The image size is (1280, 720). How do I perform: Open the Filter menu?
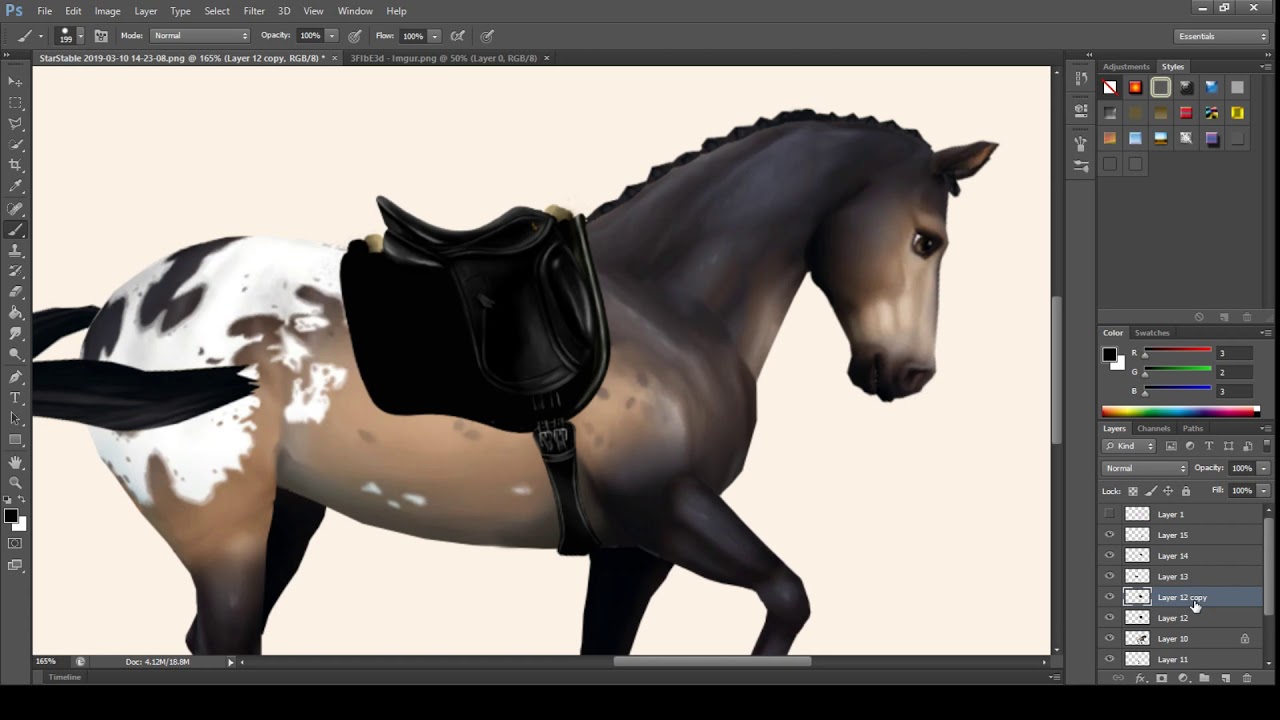point(254,11)
